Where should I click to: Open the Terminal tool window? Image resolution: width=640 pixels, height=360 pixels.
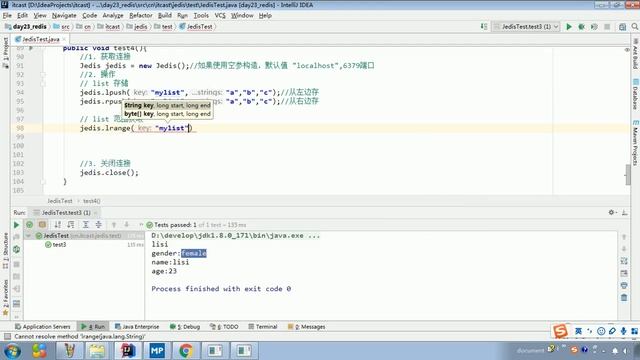[x=262, y=327]
